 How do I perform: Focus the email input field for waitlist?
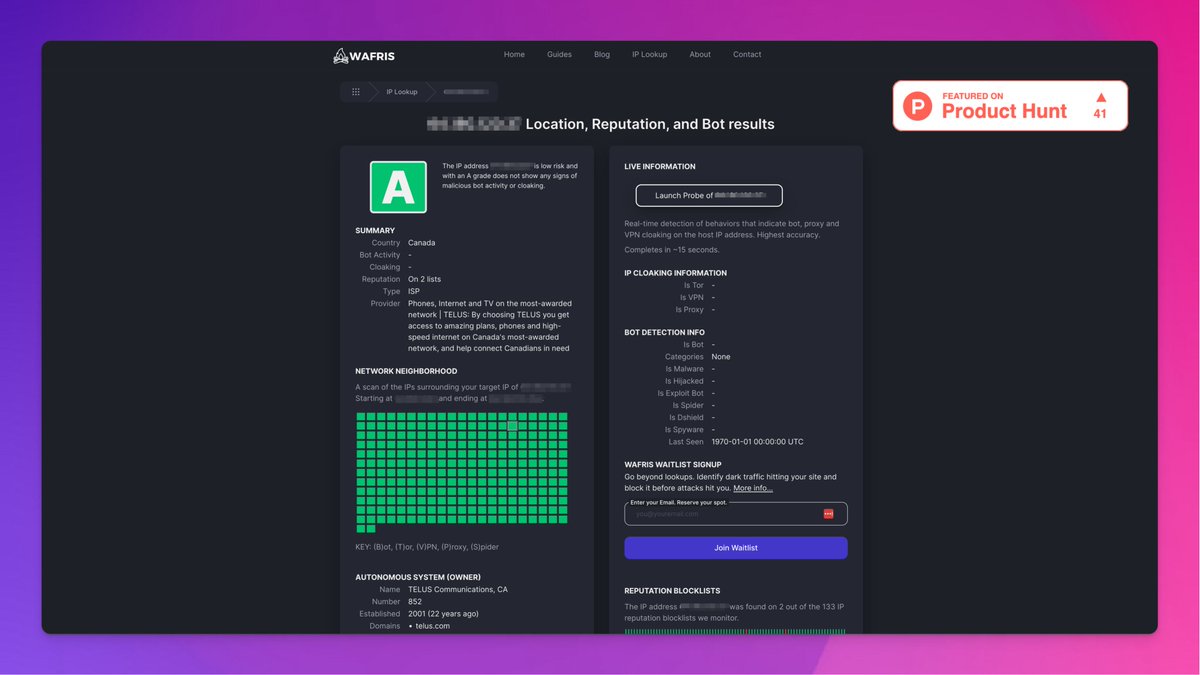tap(725, 514)
